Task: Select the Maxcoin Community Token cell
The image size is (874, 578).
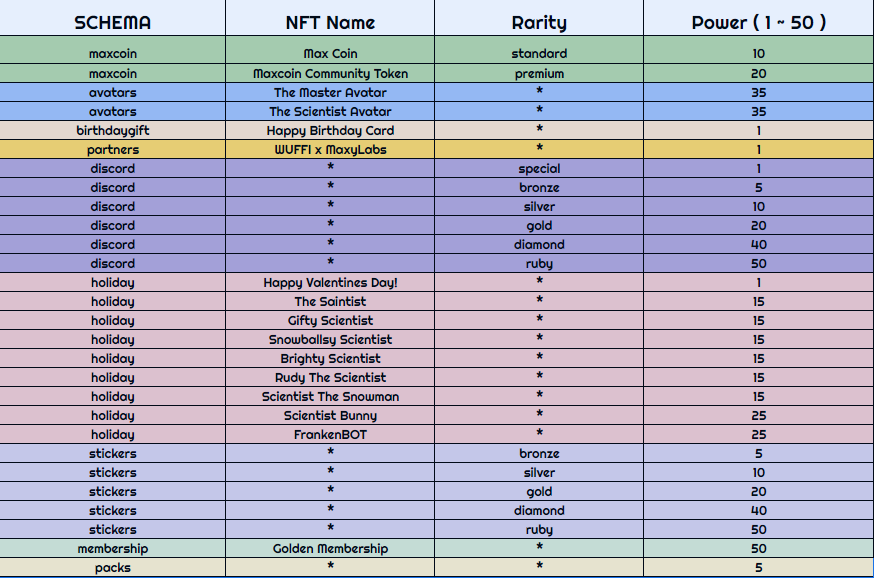Action: point(330,73)
